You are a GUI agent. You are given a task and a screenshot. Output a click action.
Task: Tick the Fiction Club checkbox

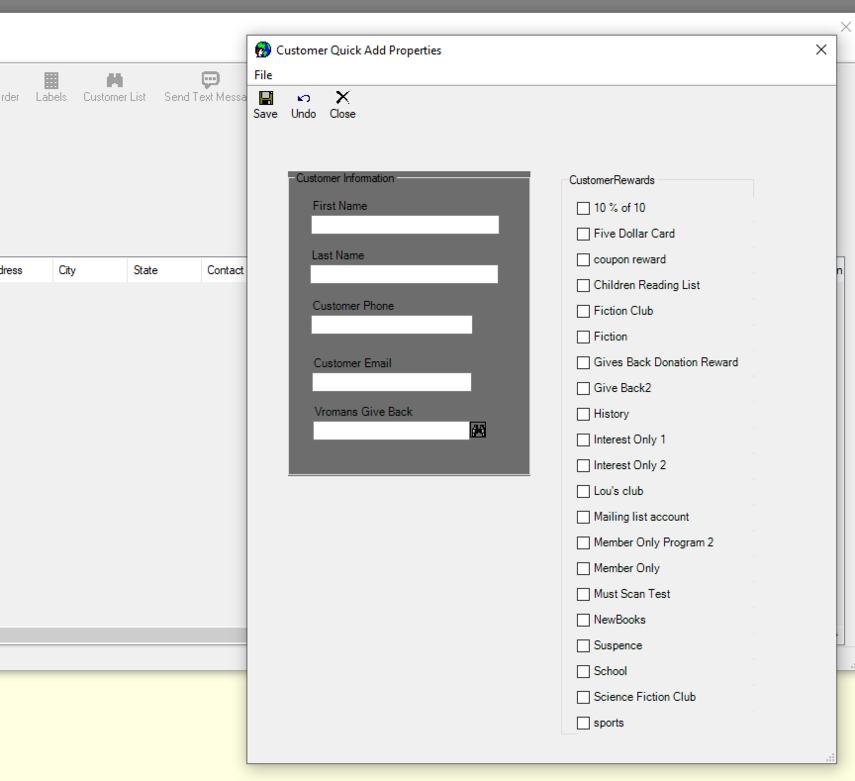click(x=583, y=311)
